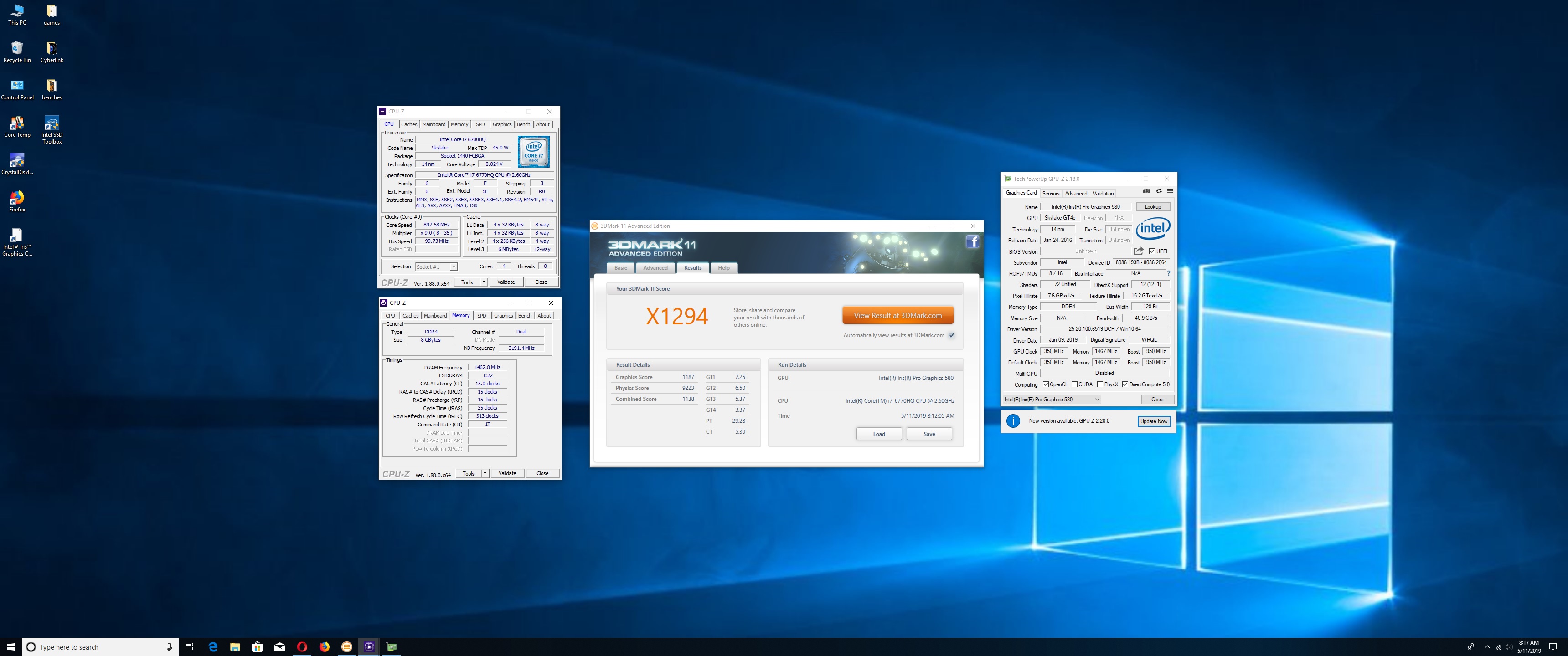1568x656 pixels.
Task: Launch Intel SSD Toolbox shortcut
Action: [52, 130]
